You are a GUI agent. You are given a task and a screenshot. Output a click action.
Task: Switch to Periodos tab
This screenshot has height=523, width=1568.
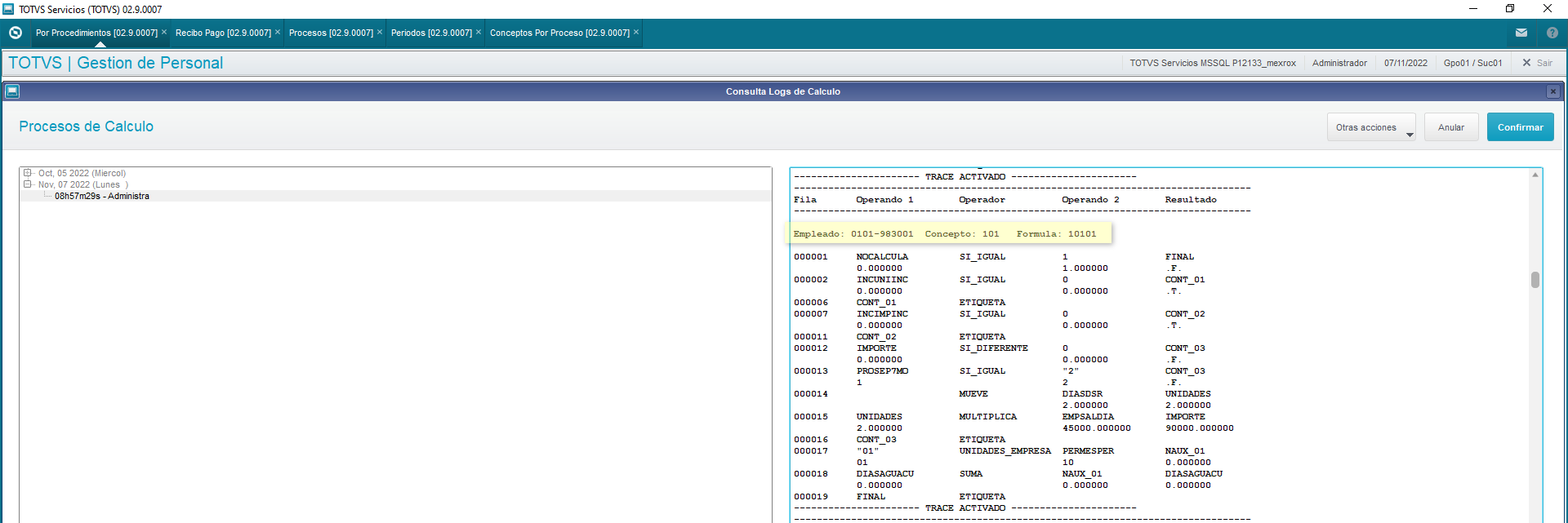pos(431,33)
